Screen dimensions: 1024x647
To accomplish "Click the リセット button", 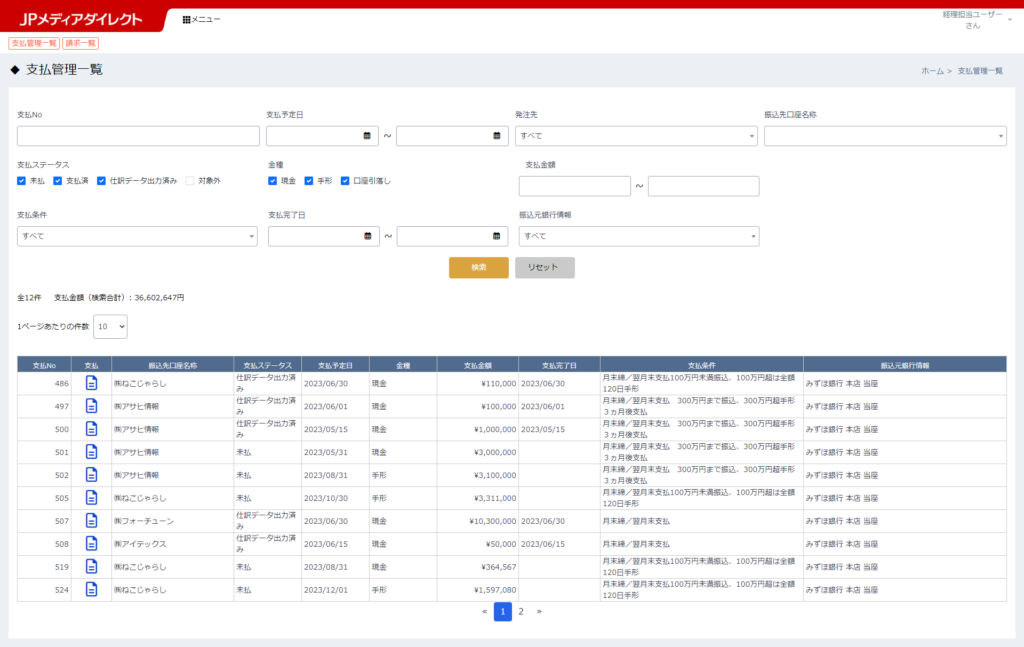I will 545,267.
